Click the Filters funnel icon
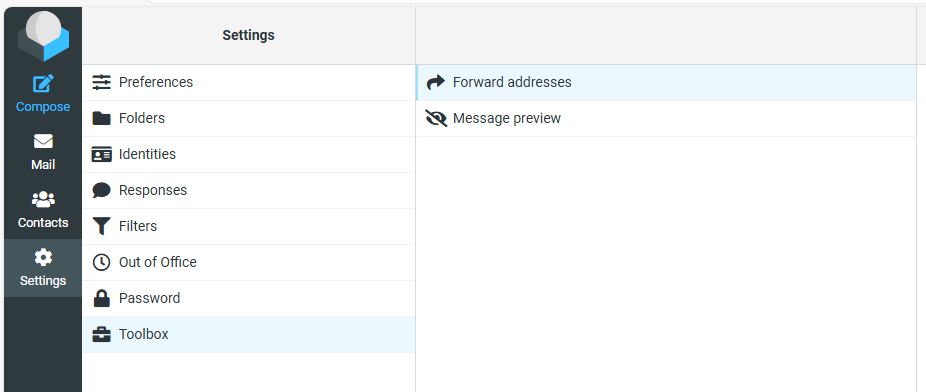This screenshot has width=926, height=392. [102, 226]
